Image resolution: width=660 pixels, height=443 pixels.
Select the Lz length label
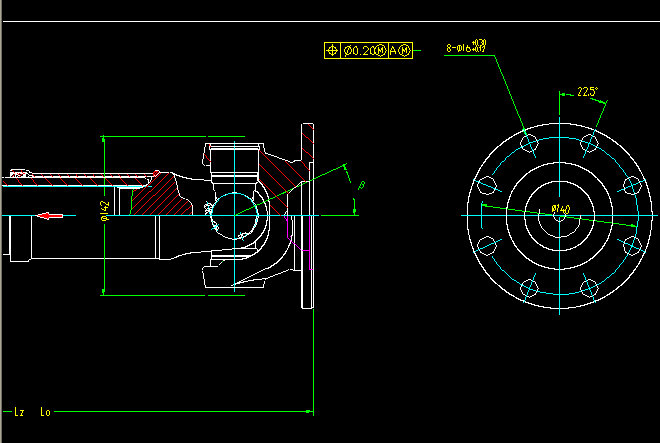tap(19, 411)
